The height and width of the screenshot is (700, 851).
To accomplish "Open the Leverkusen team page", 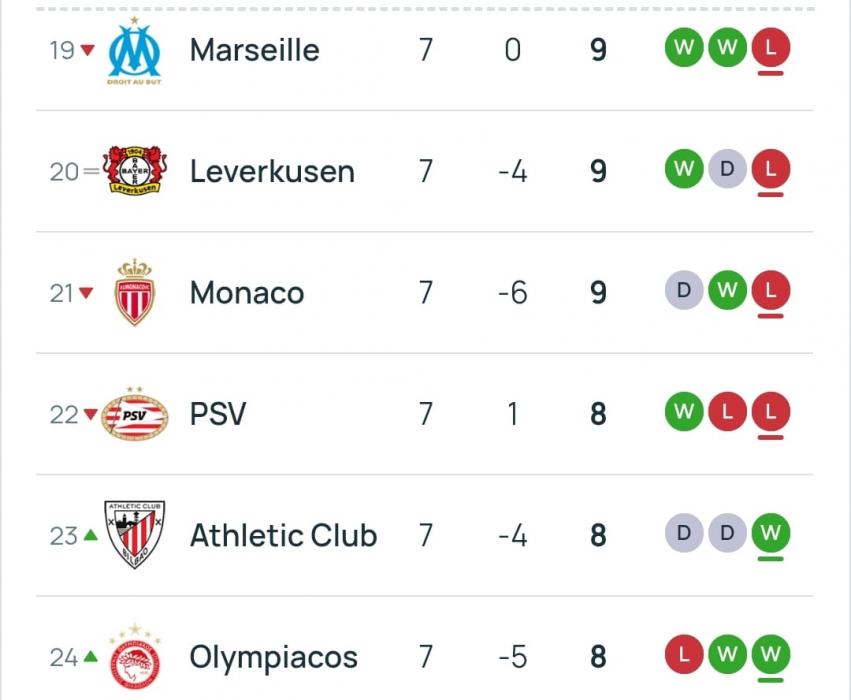I will tap(272, 172).
